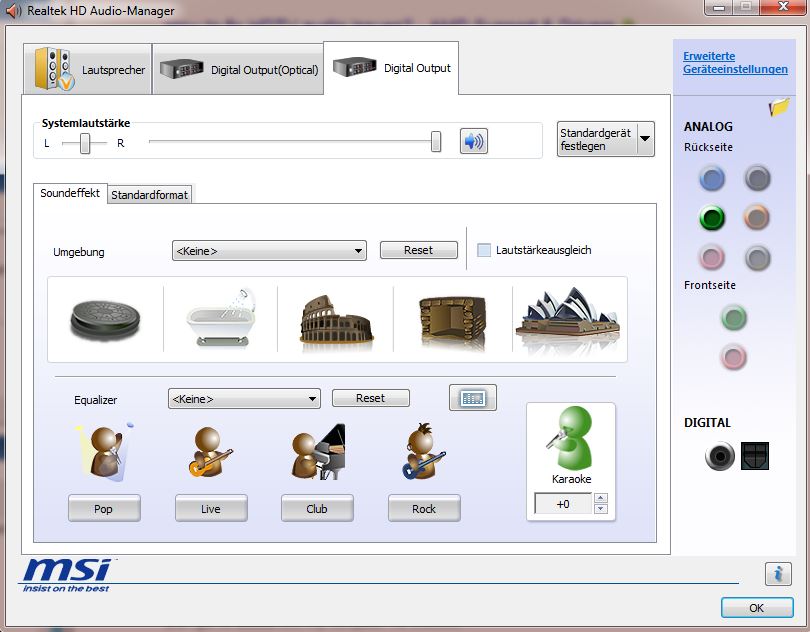Select the Digital Output tab
This screenshot has width=810, height=632.
(x=391, y=68)
